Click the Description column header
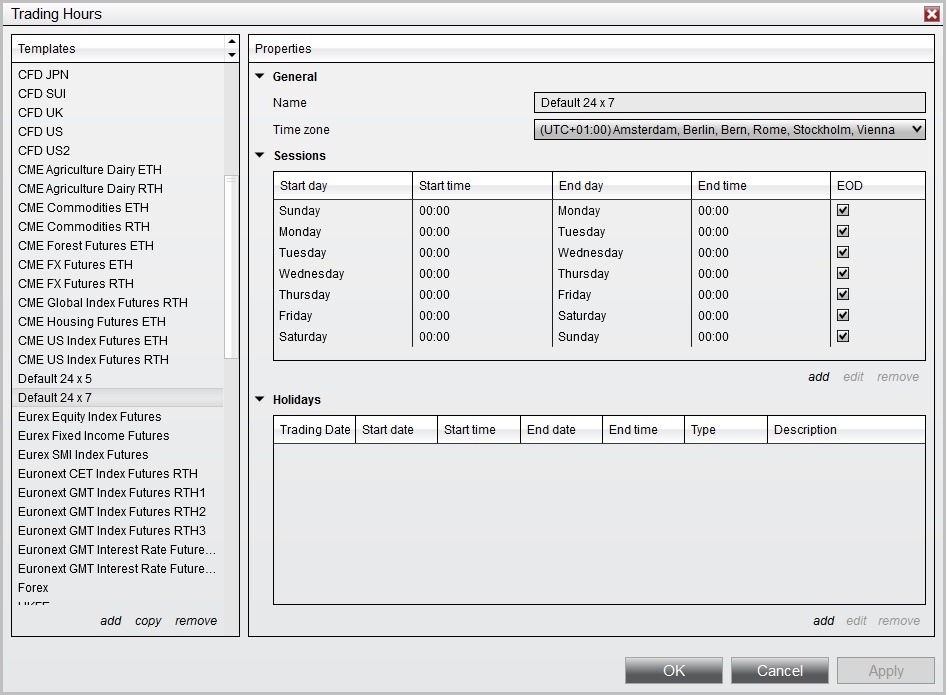 [x=846, y=429]
